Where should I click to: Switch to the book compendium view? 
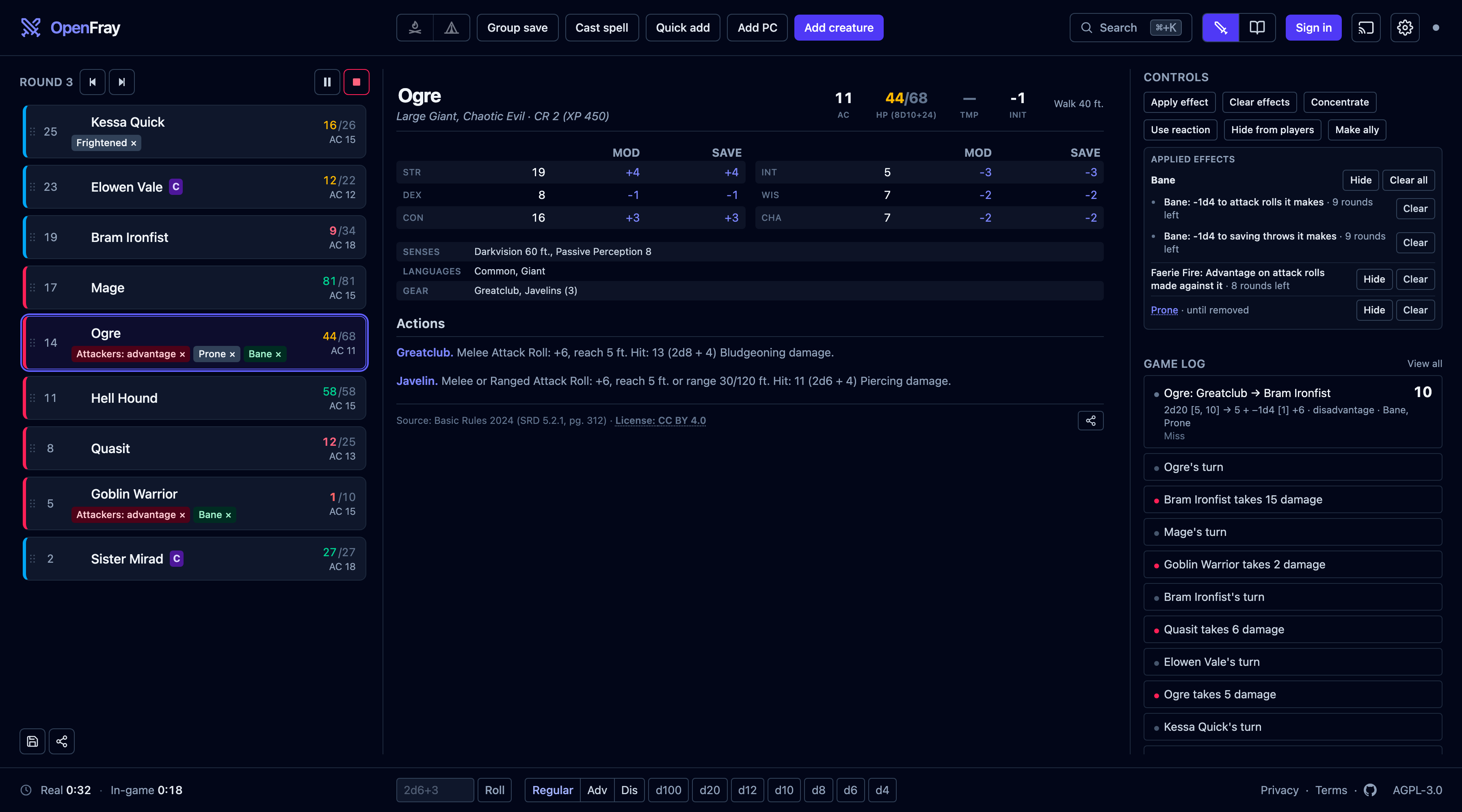pos(1257,28)
